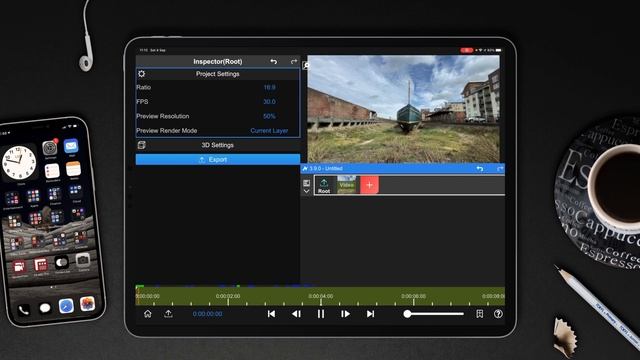Open Phone app in the iPhone dock
This screenshot has height=360, width=640.
click(x=24, y=311)
